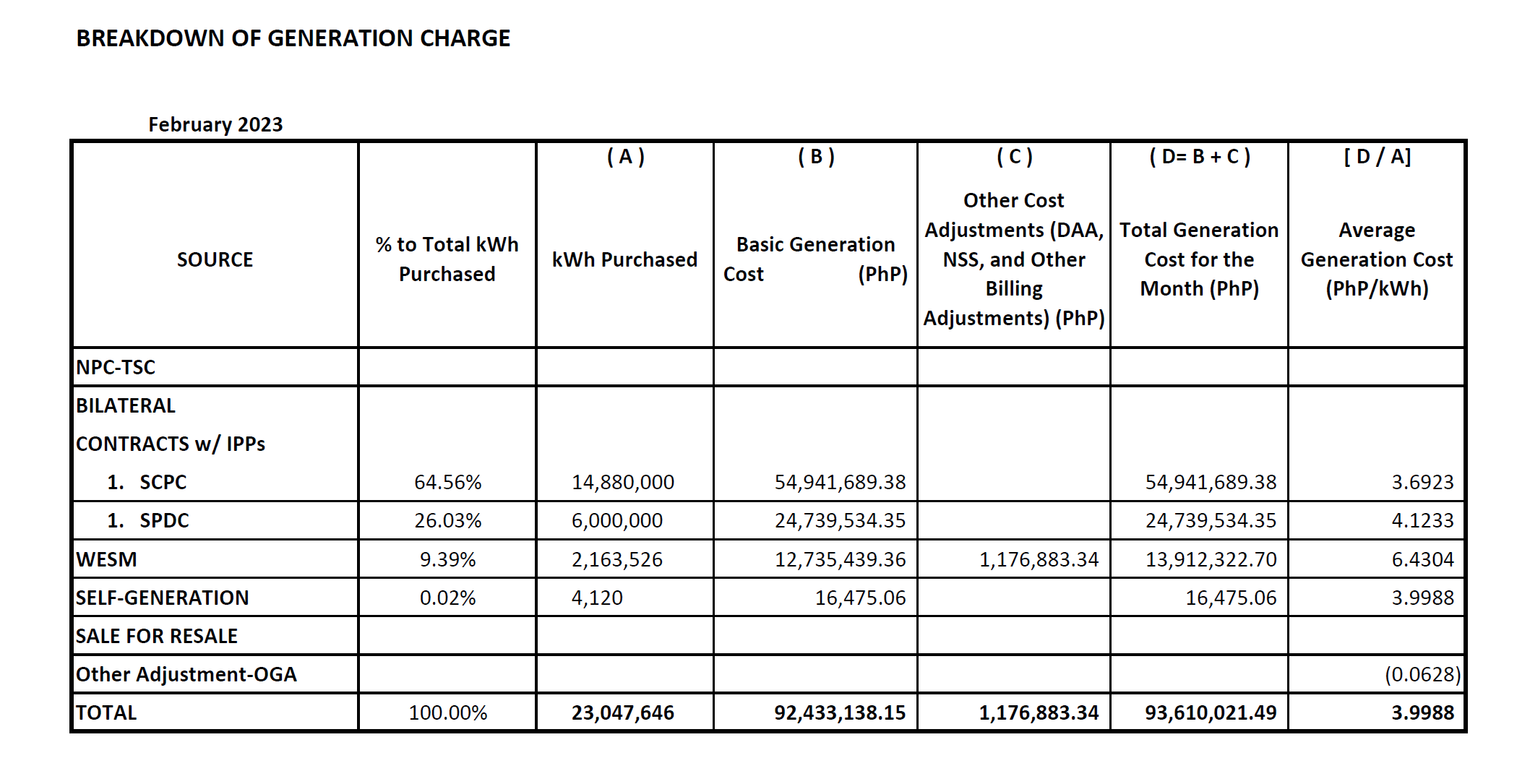Click the CONTRACTS w/ IPPs label
This screenshot has height=784, width=1517.
tap(171, 444)
